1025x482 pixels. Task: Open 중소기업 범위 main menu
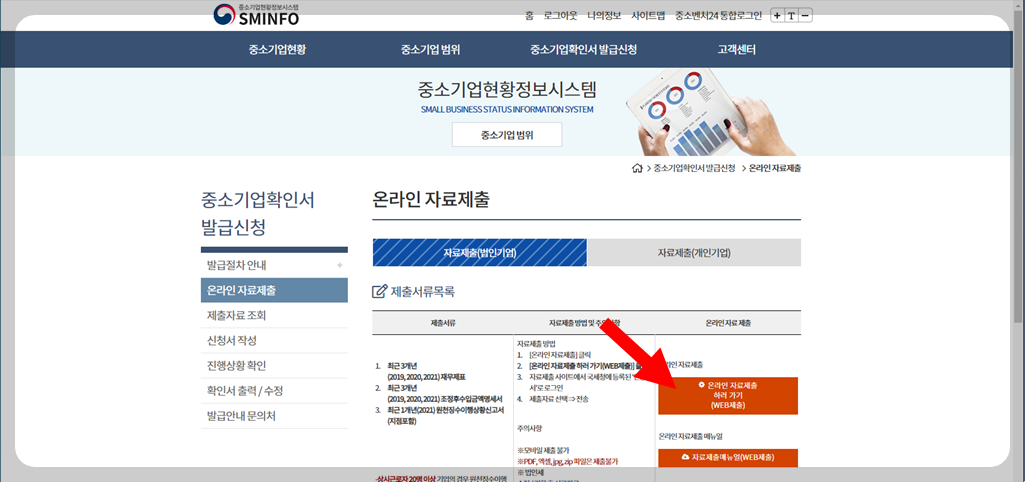(430, 50)
